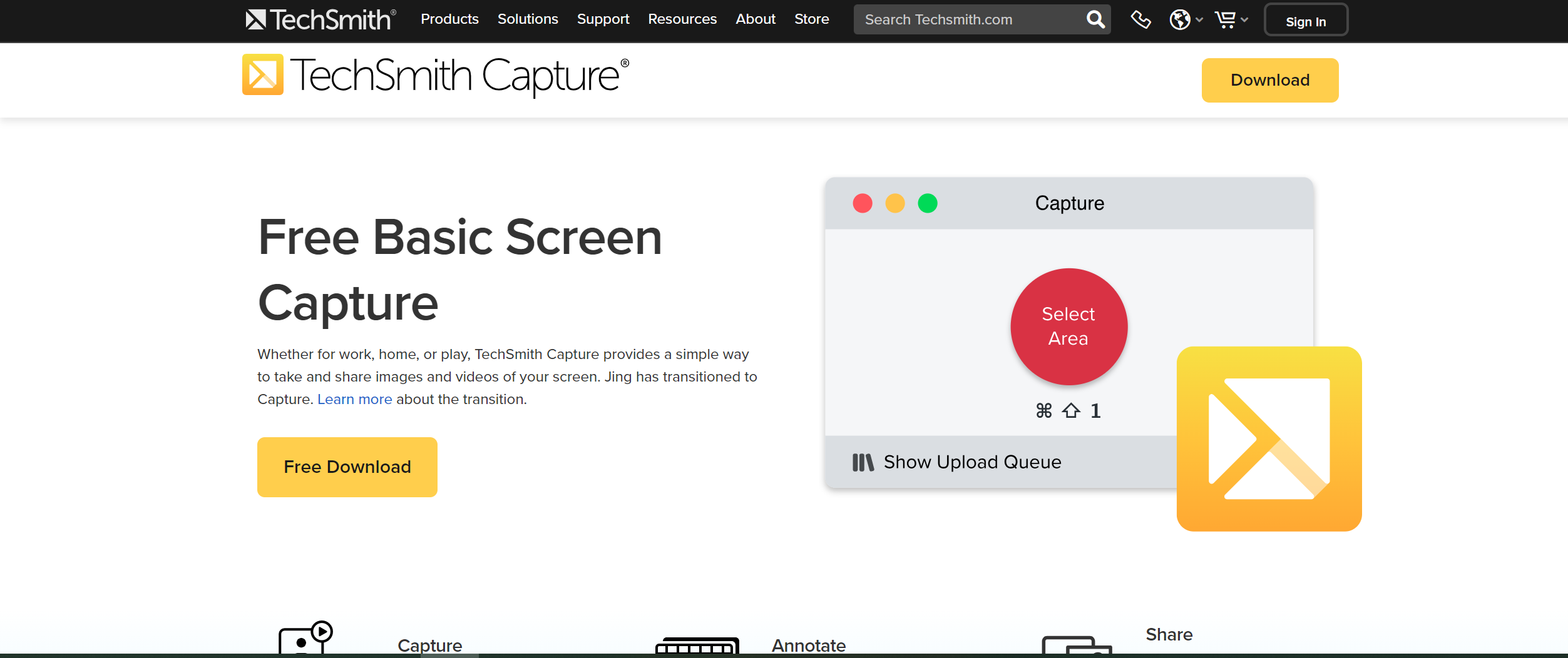Click the red close dot in Capture window

pos(862,203)
